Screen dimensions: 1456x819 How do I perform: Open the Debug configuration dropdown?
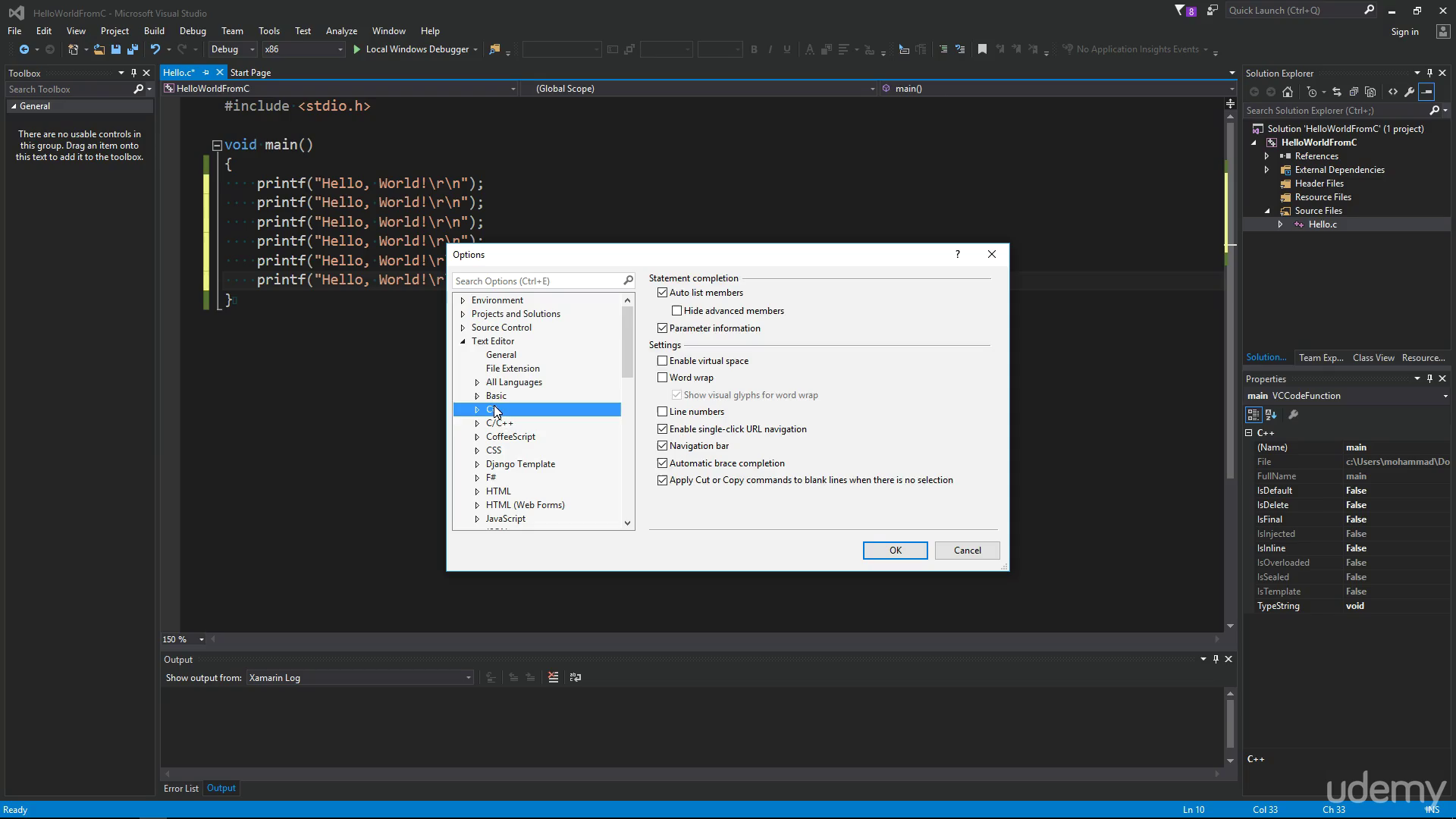click(x=234, y=49)
